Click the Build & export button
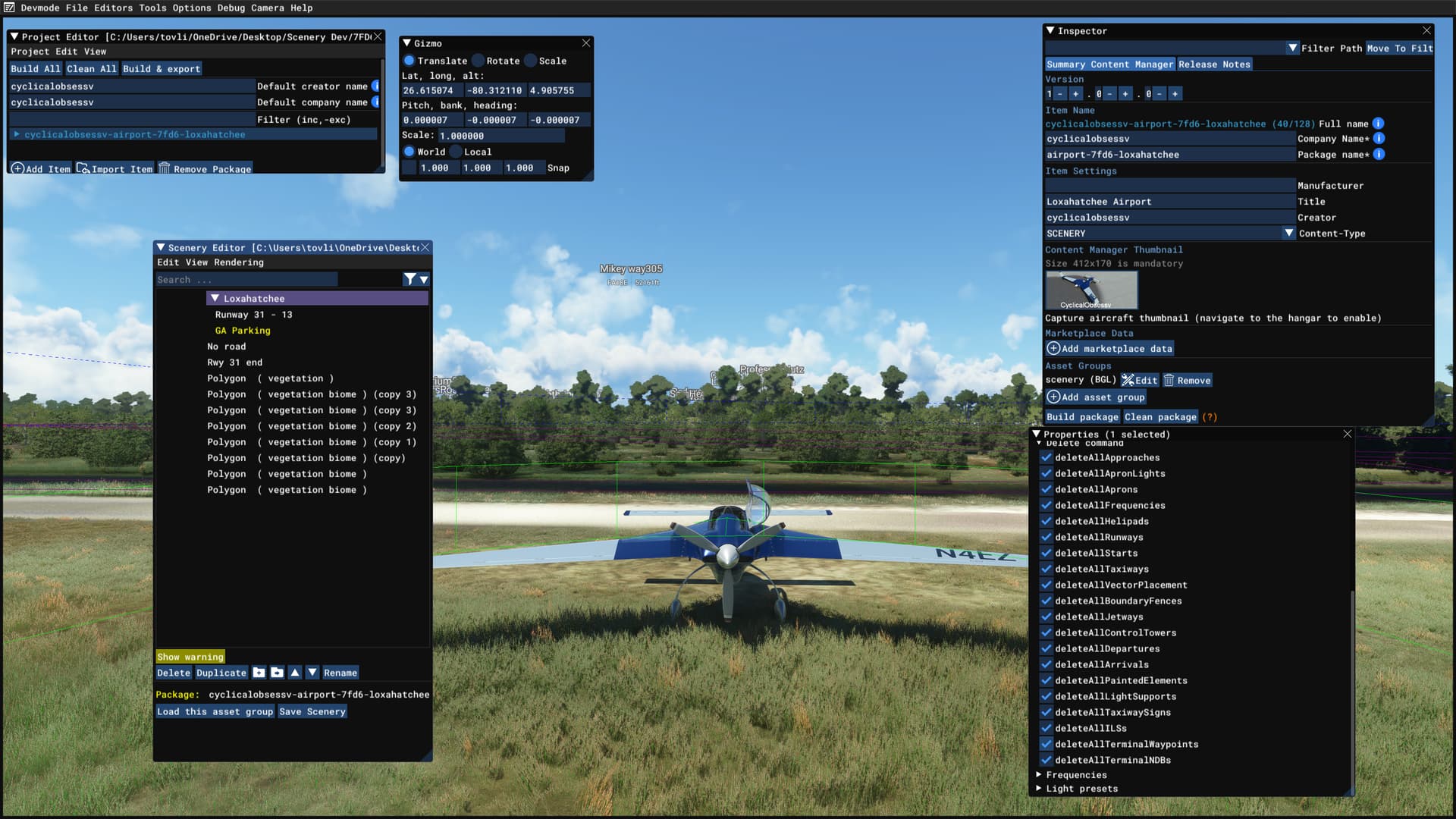This screenshot has height=819, width=1456. 161,68
